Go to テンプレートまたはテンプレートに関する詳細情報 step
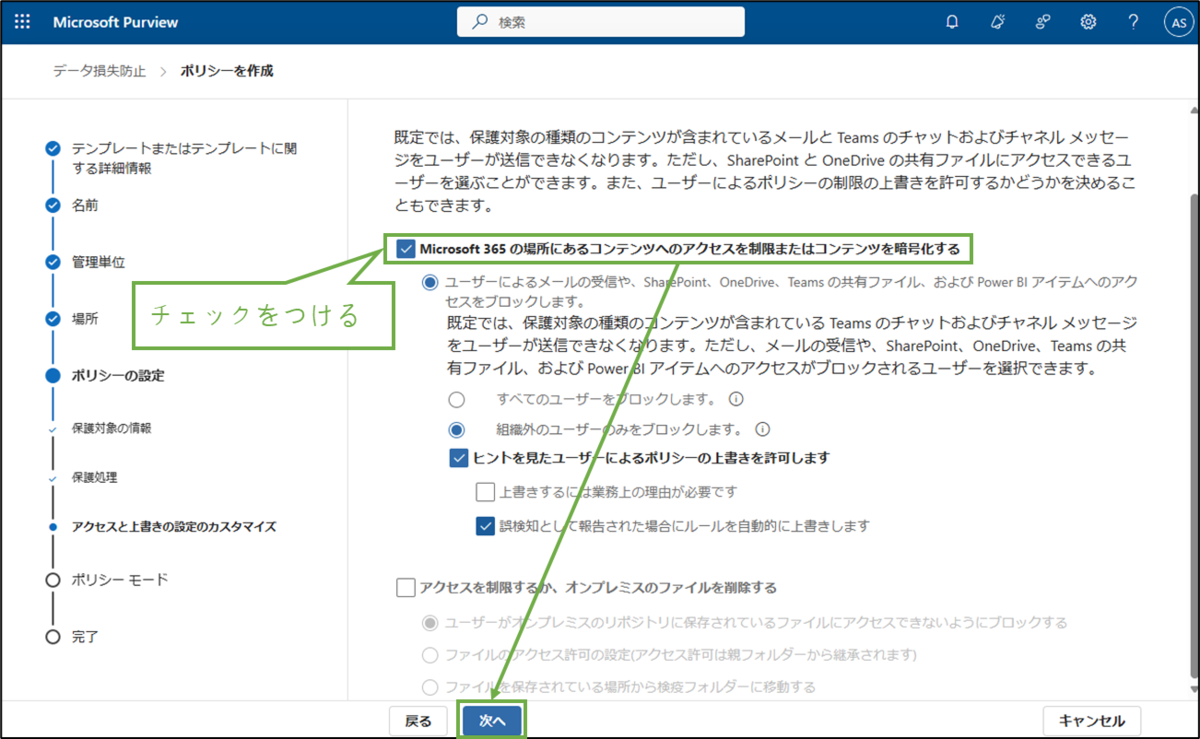 tap(185, 158)
